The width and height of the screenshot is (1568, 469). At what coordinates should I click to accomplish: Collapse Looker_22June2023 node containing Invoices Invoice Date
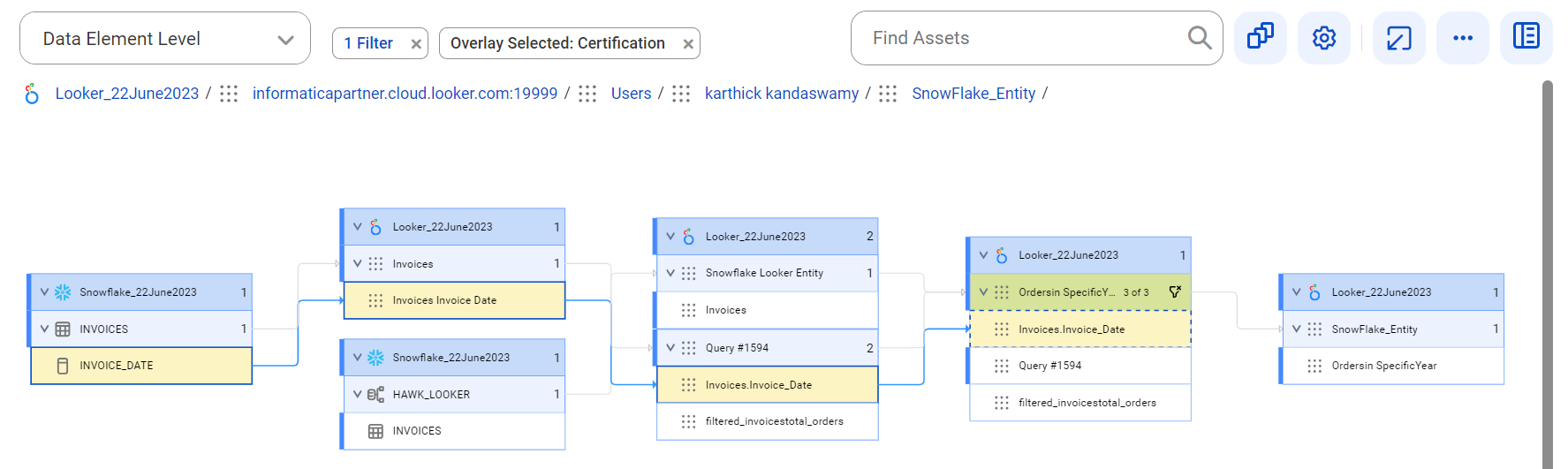357,227
